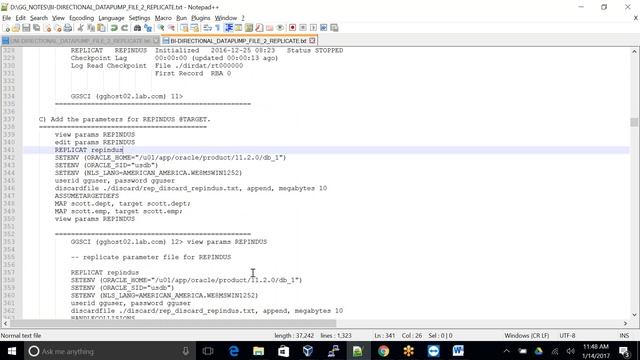Viewport: 640px width, 360px height.
Task: Click the Close document toolbar icon
Action: [x=47, y=28]
